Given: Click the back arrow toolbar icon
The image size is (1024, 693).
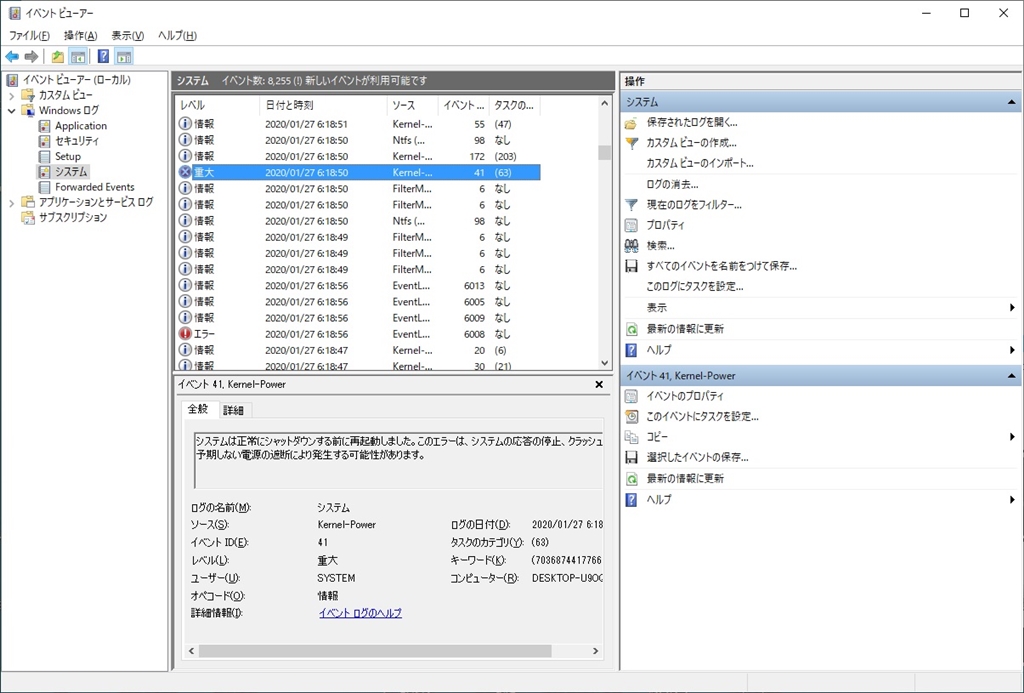Looking at the screenshot, I should coord(12,56).
